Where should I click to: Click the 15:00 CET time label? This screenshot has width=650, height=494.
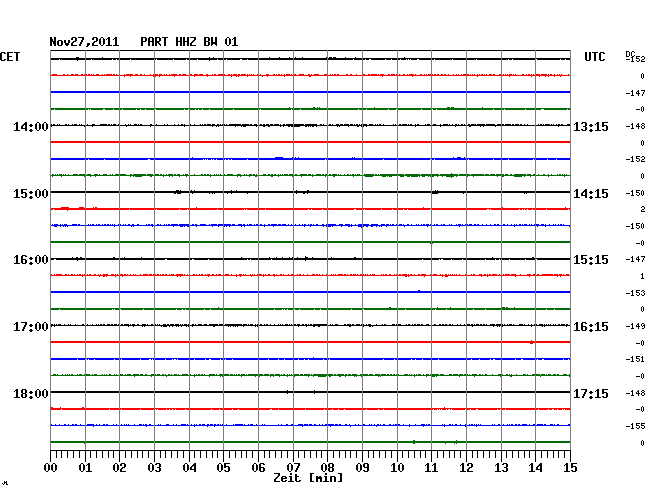[x=31, y=193]
